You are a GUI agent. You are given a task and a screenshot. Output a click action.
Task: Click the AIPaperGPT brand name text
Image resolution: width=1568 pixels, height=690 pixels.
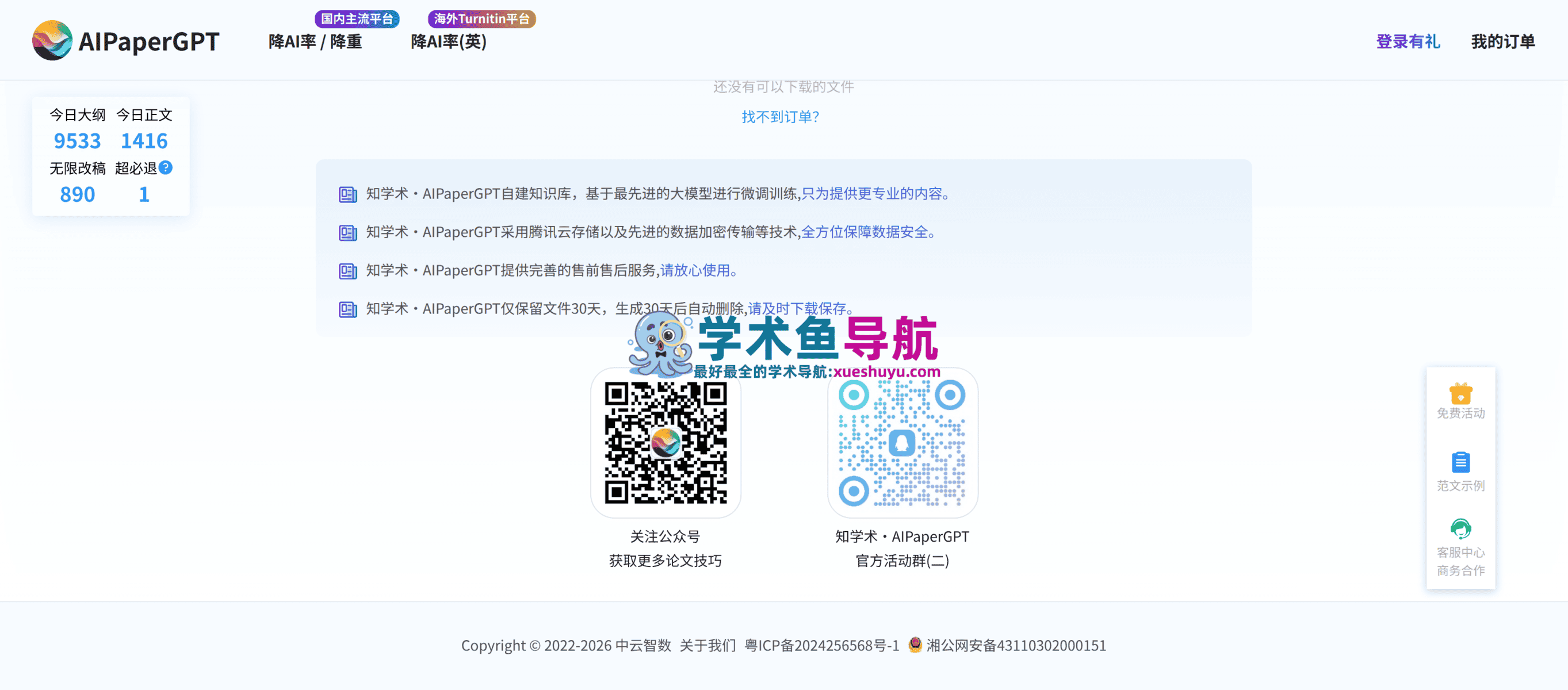click(x=148, y=41)
